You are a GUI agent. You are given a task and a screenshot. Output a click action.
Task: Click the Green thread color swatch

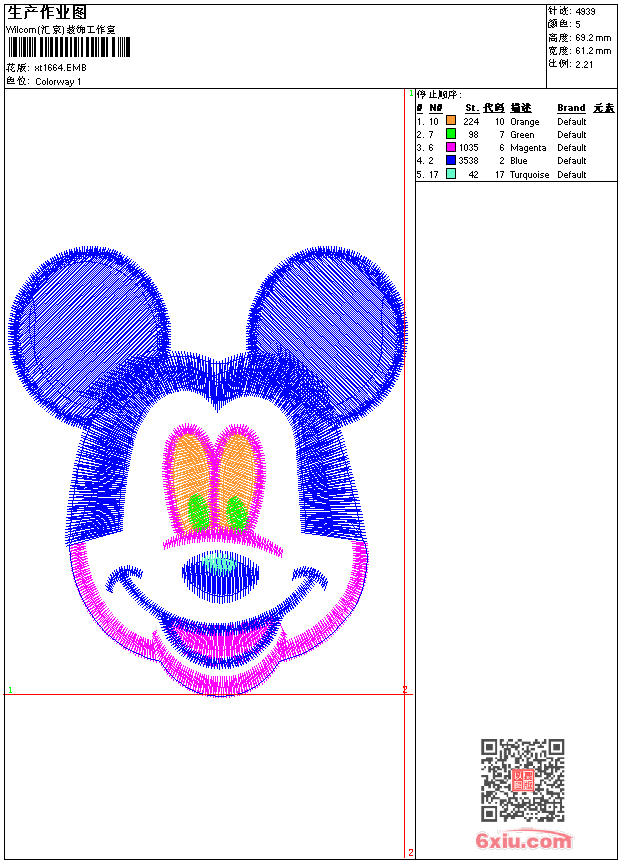pos(451,133)
